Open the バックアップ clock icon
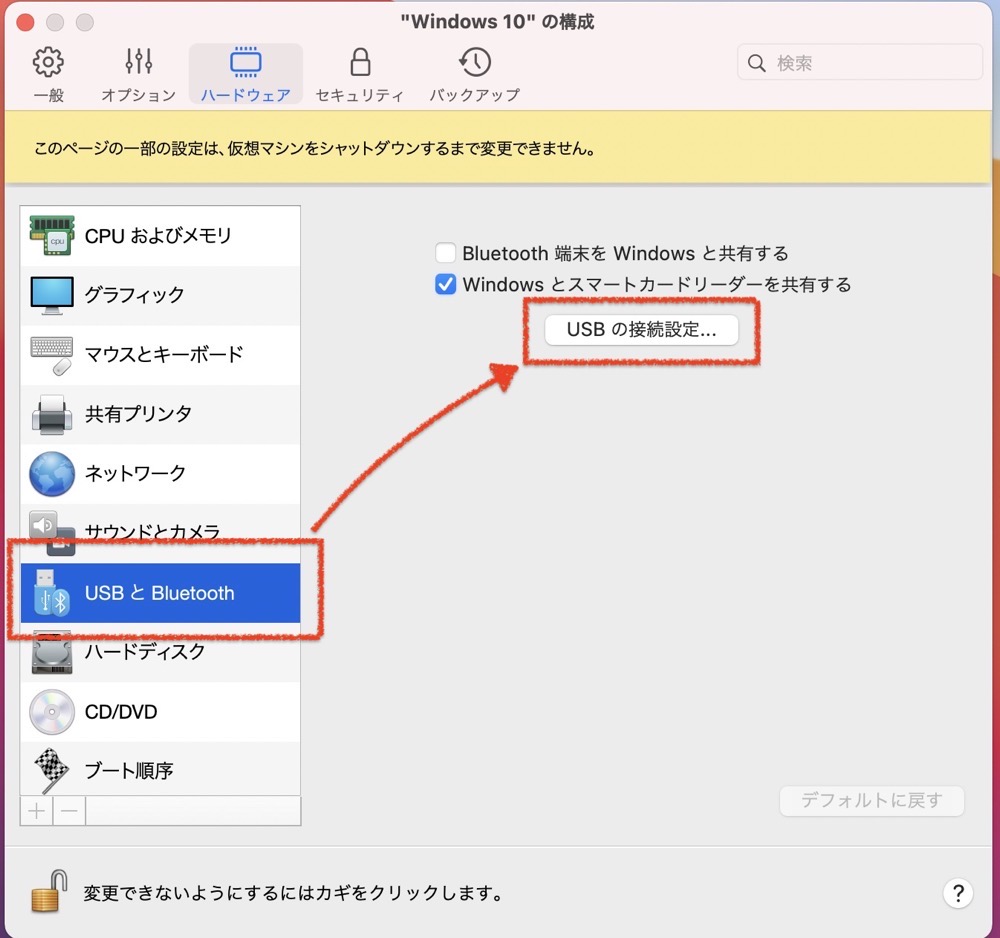The height and width of the screenshot is (938, 1000). pos(474,62)
